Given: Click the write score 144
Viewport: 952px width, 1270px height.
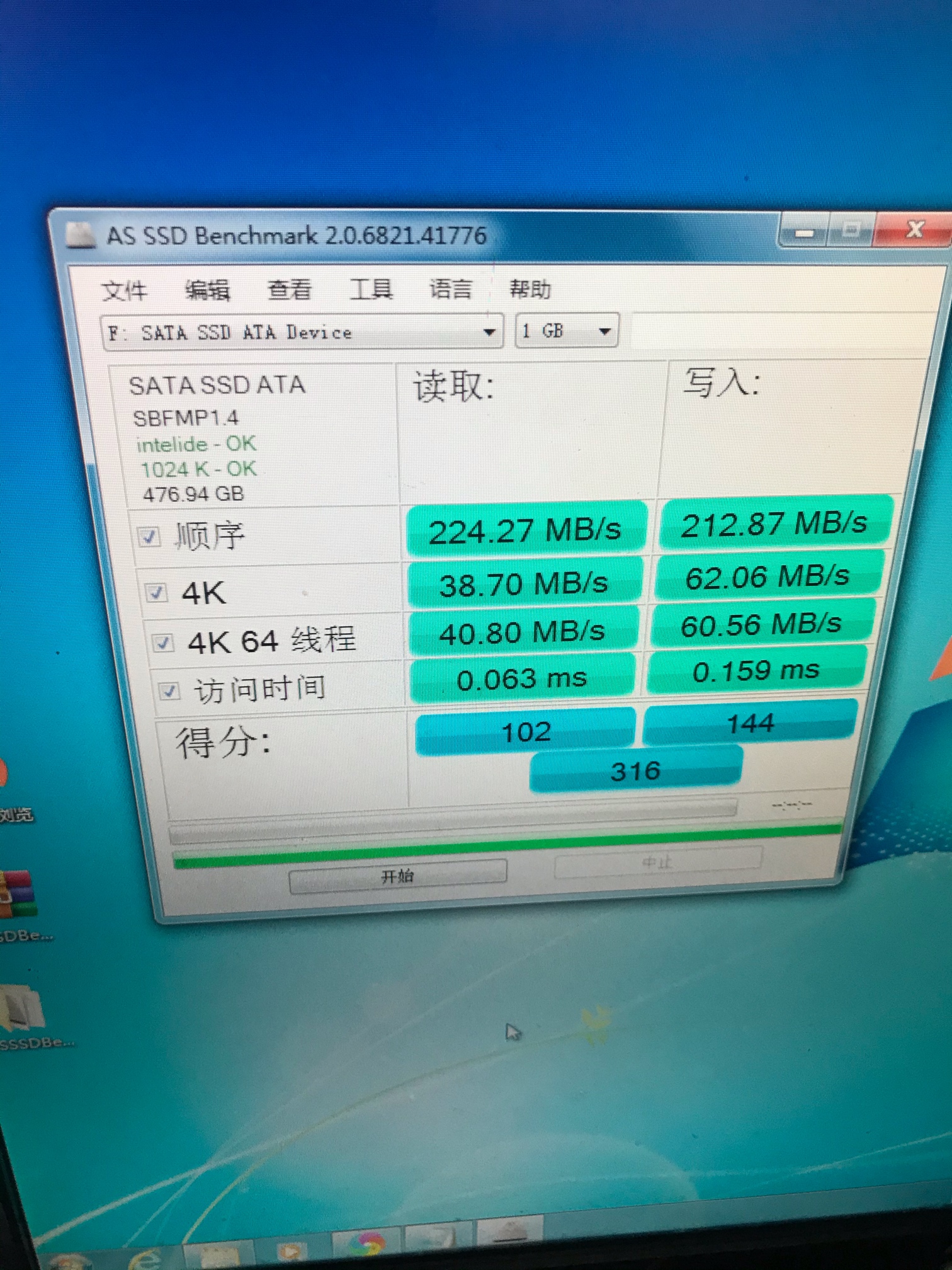Looking at the screenshot, I should click(751, 723).
